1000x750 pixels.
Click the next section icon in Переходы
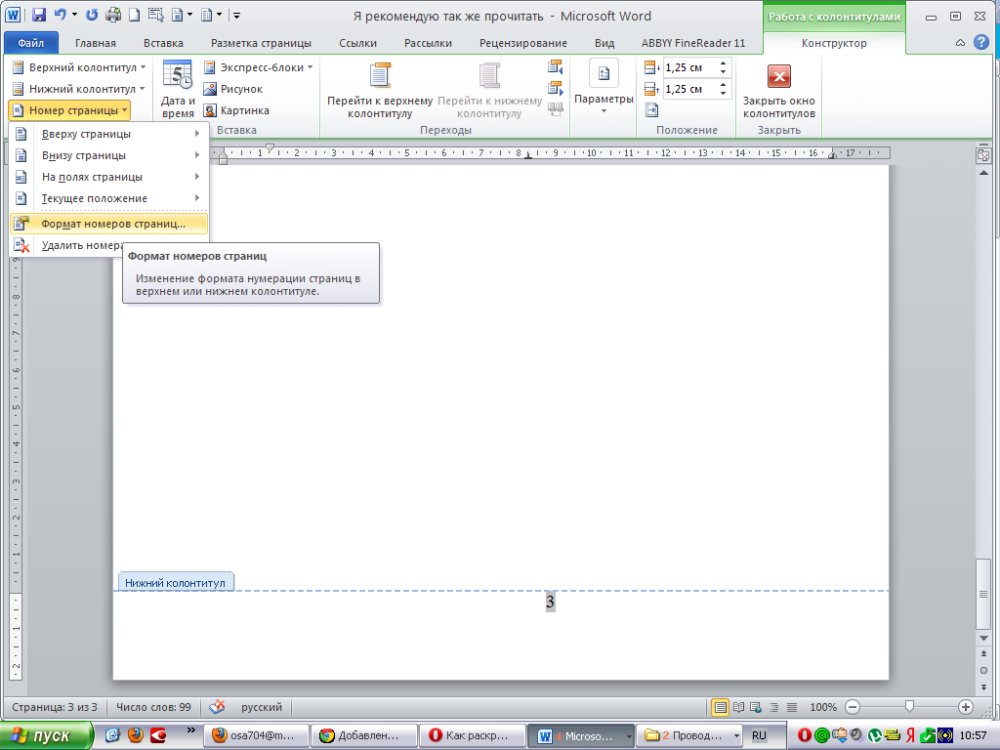coord(555,88)
